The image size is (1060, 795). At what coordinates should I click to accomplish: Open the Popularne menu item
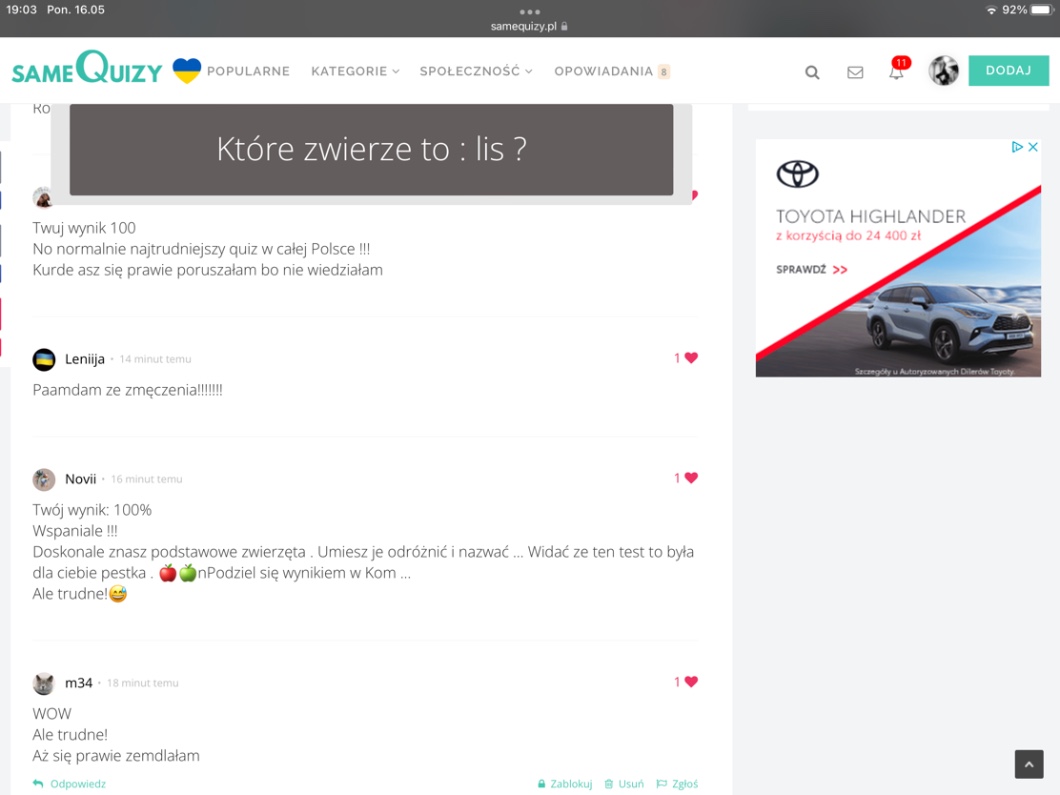(x=248, y=71)
